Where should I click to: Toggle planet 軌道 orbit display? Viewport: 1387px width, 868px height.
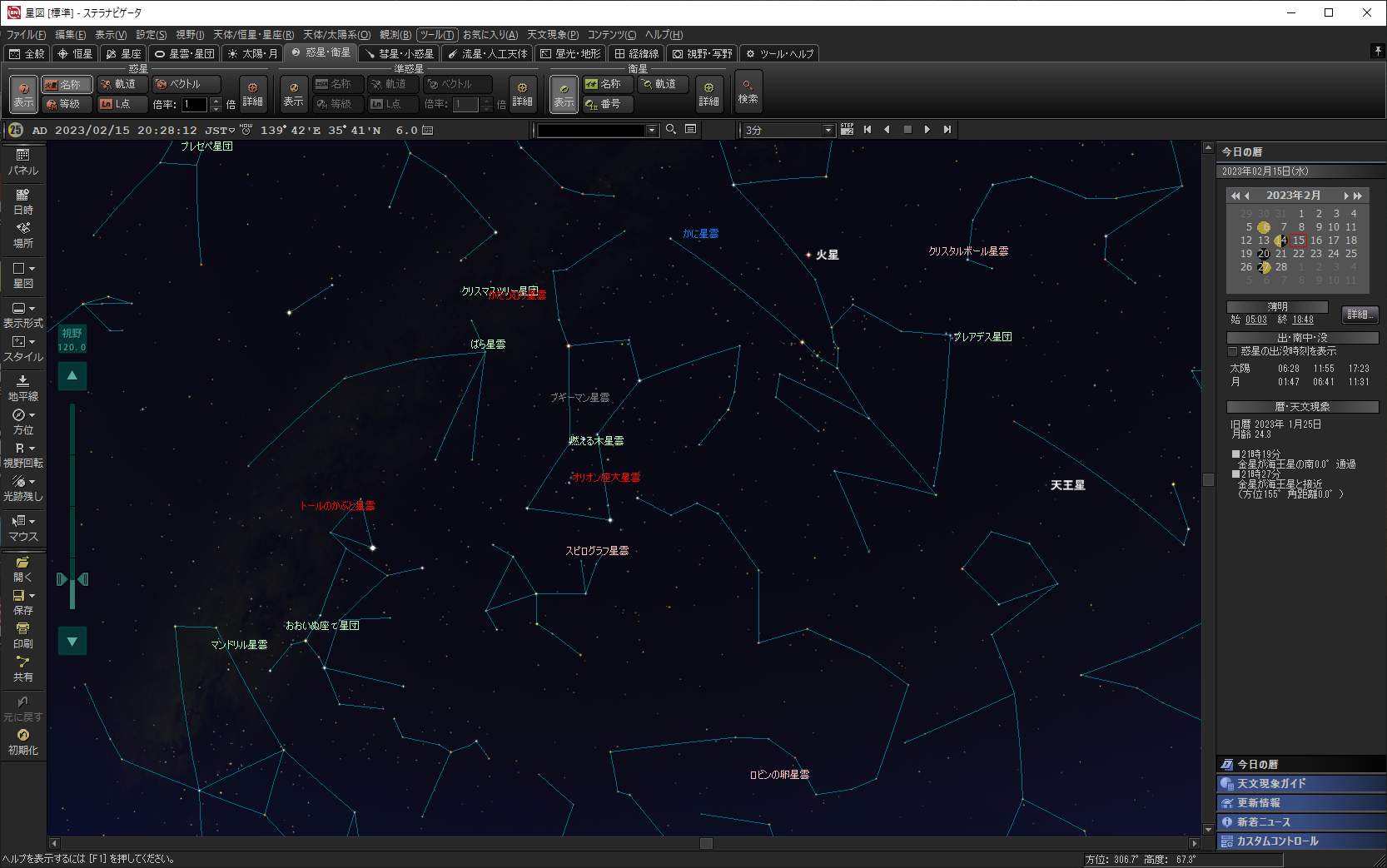click(122, 84)
